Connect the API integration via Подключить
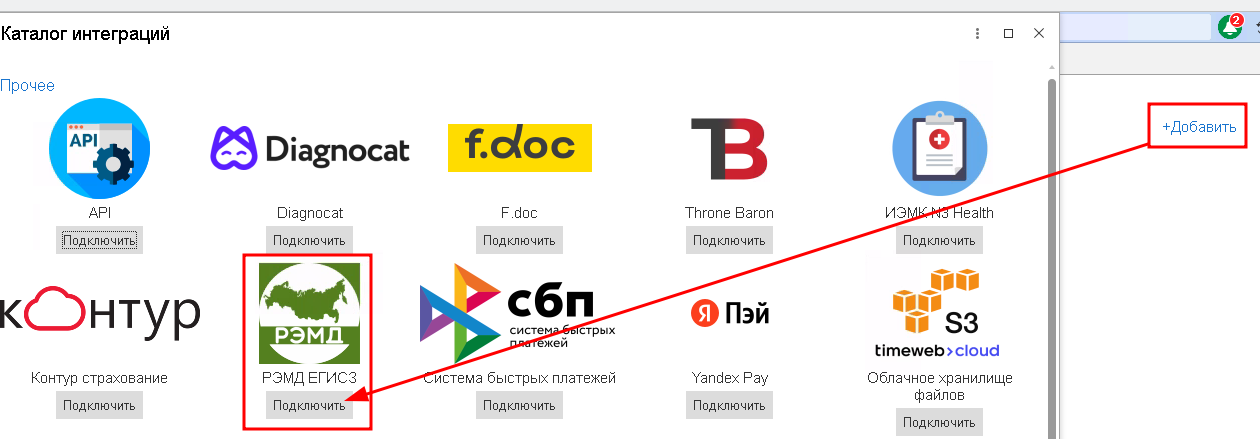The image size is (1260, 439). 99,240
